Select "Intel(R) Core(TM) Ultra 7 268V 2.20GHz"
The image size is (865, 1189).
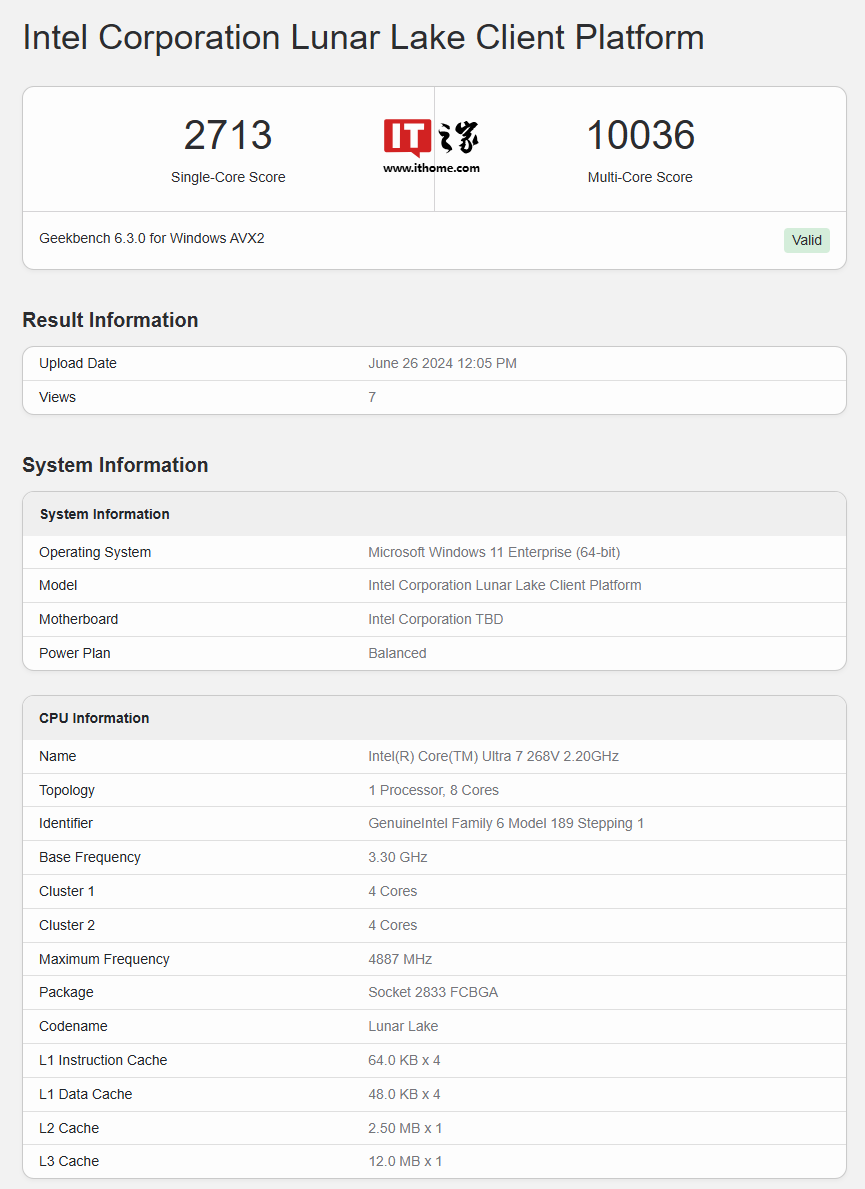(494, 756)
